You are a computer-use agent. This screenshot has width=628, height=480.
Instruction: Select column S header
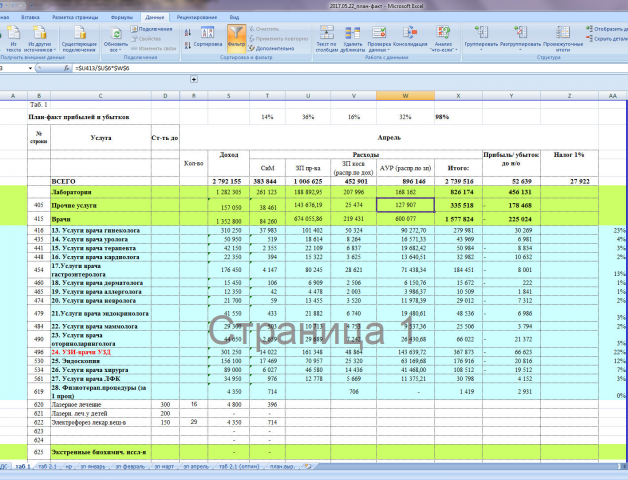[x=228, y=96]
